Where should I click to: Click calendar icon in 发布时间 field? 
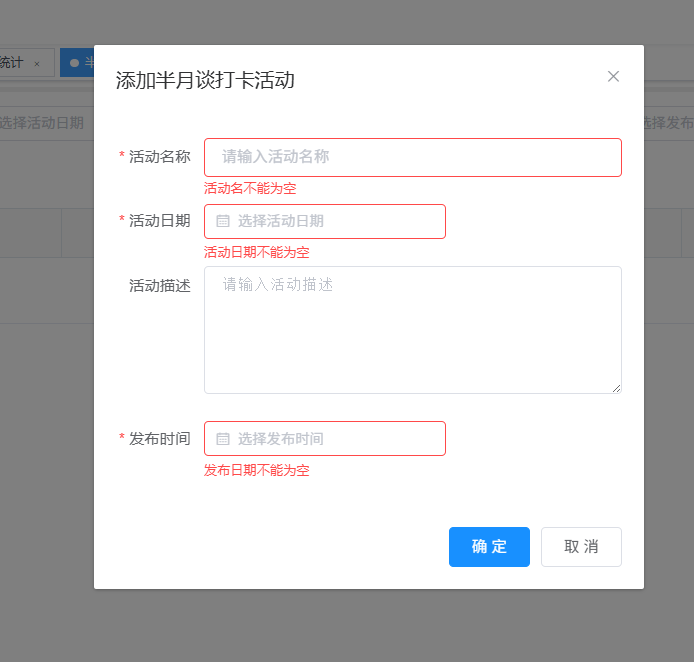coord(223,438)
